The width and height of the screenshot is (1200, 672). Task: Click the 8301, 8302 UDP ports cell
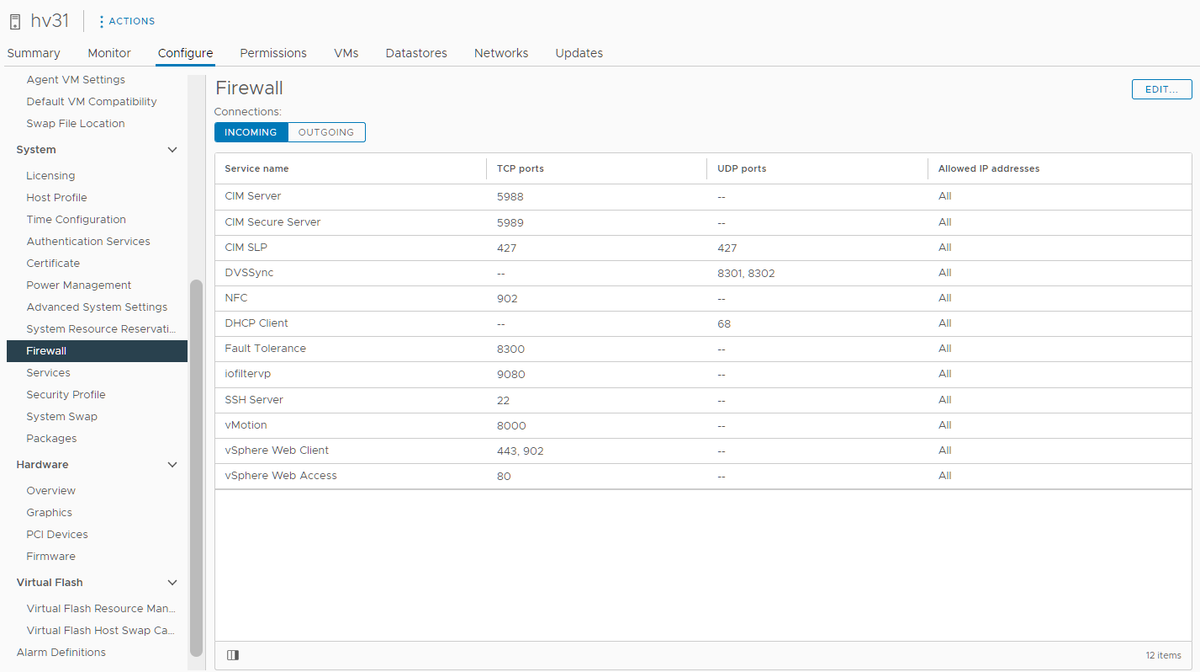point(746,273)
